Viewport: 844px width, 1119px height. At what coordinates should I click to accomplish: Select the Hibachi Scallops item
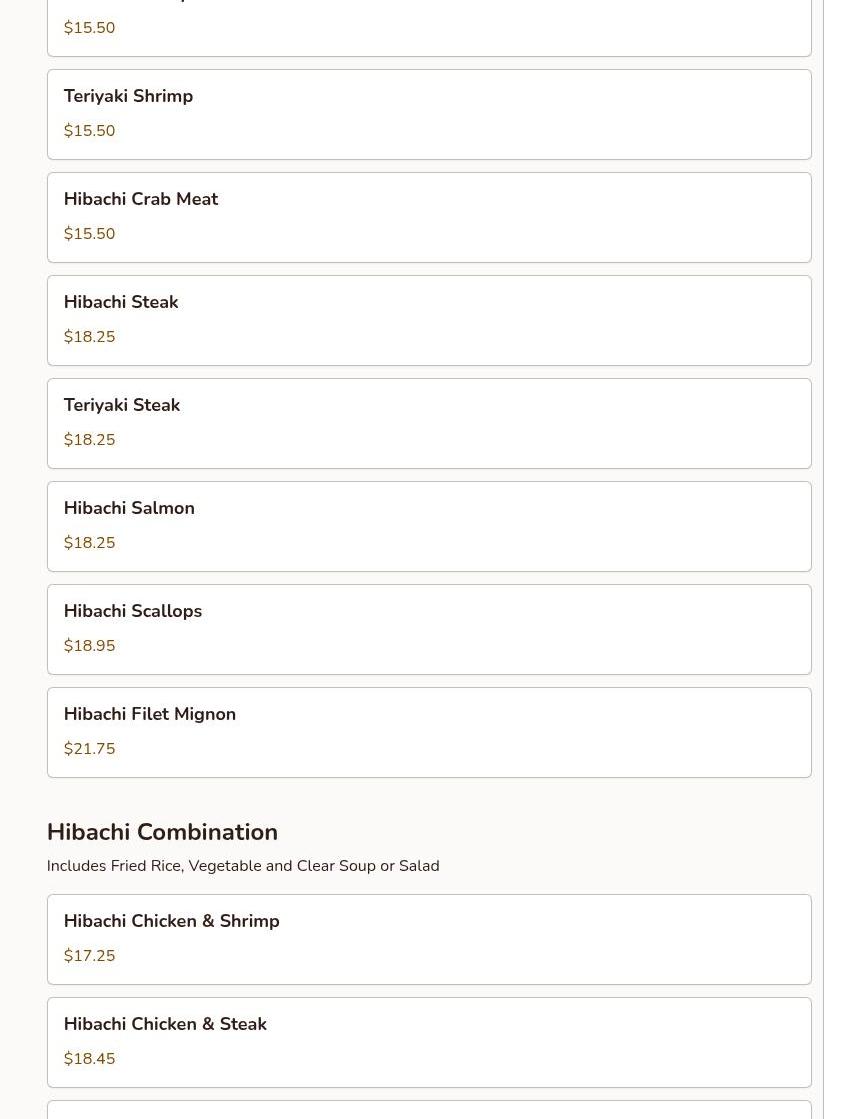tap(133, 612)
